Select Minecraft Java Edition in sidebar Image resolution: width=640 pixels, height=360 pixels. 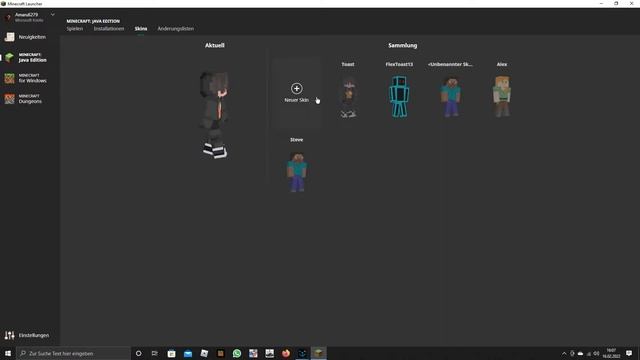(29, 58)
